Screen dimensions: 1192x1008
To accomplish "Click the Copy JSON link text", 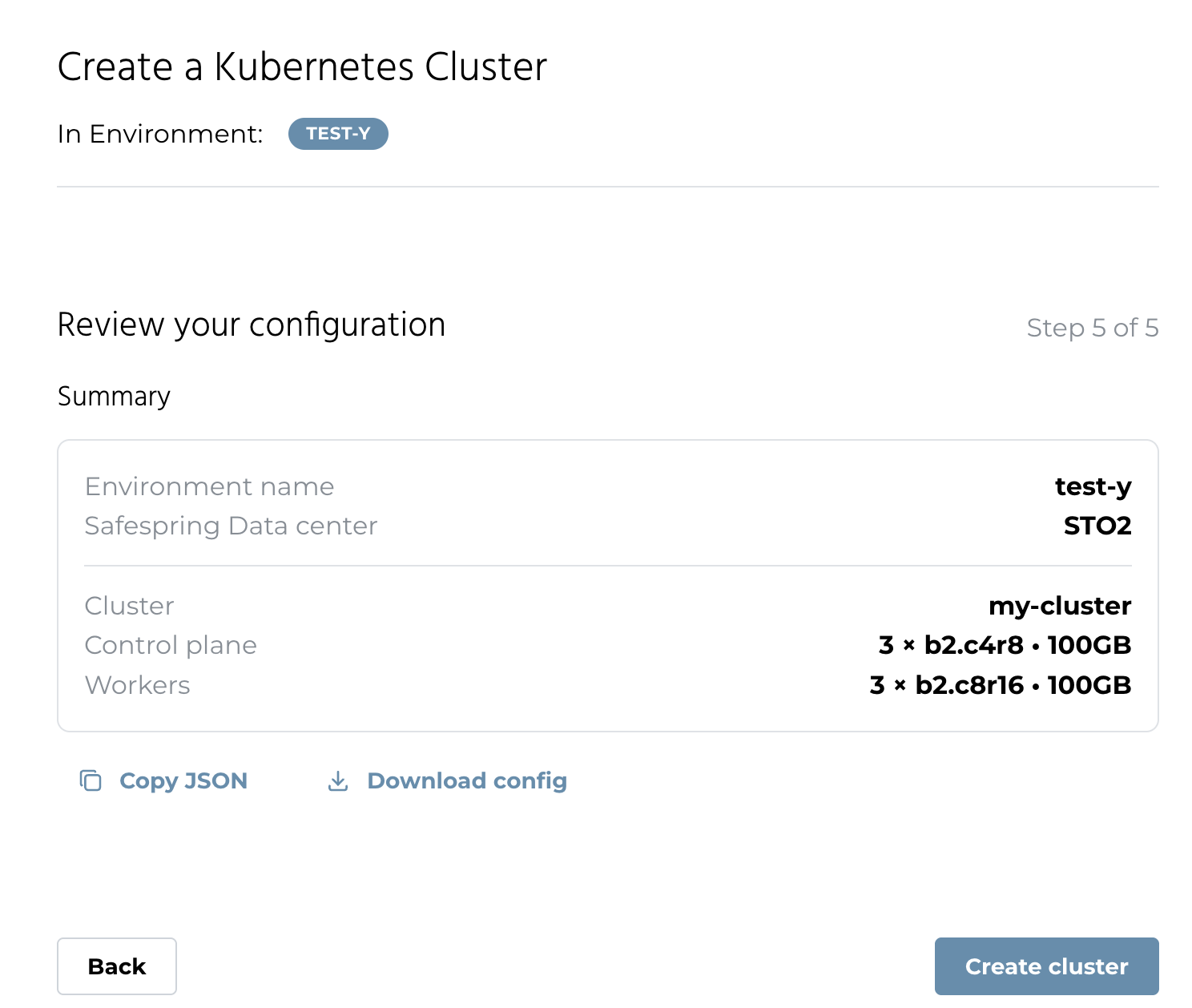I will pos(183,780).
